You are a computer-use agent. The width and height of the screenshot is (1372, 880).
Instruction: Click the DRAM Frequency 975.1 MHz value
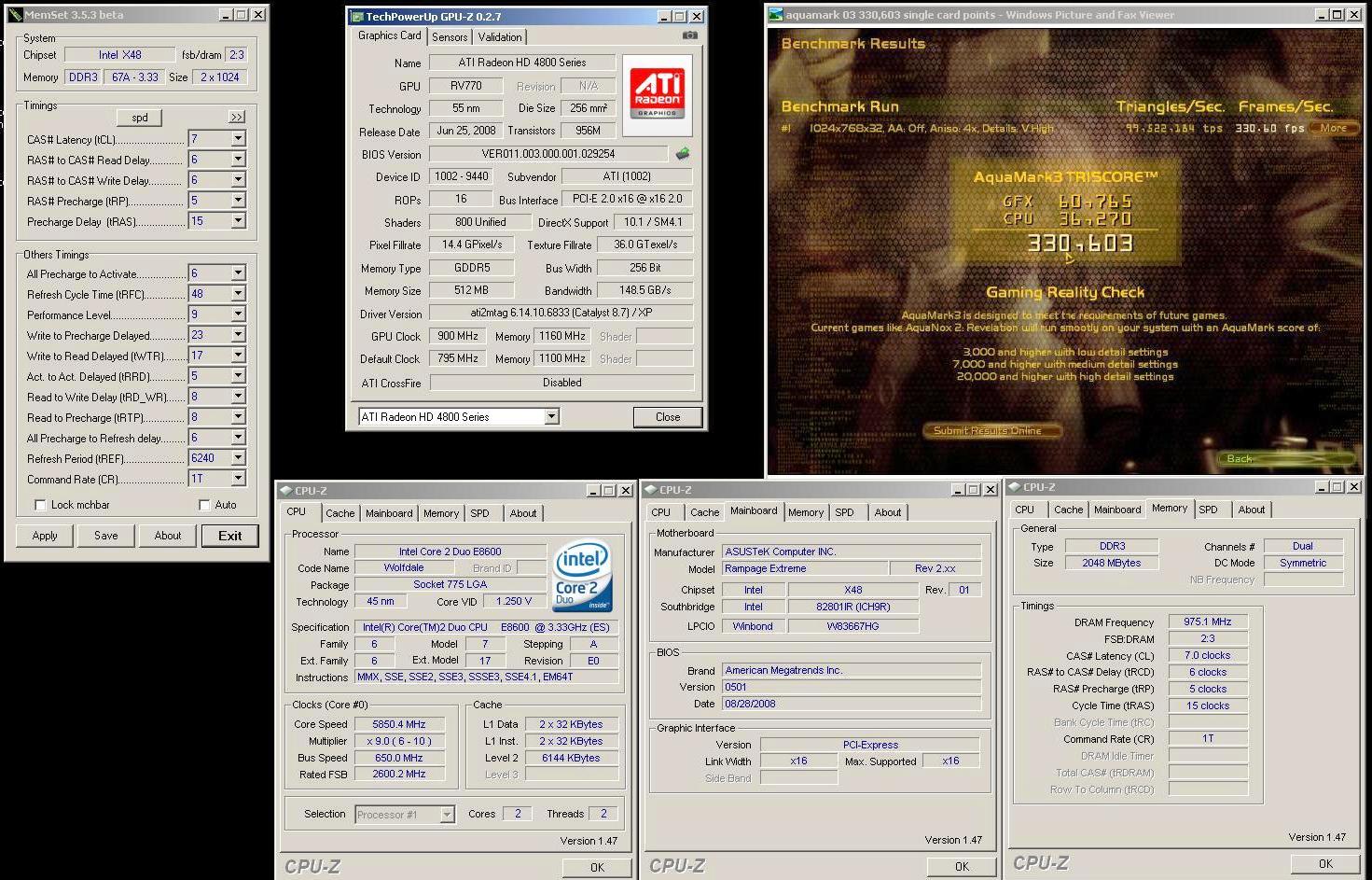(x=1208, y=622)
